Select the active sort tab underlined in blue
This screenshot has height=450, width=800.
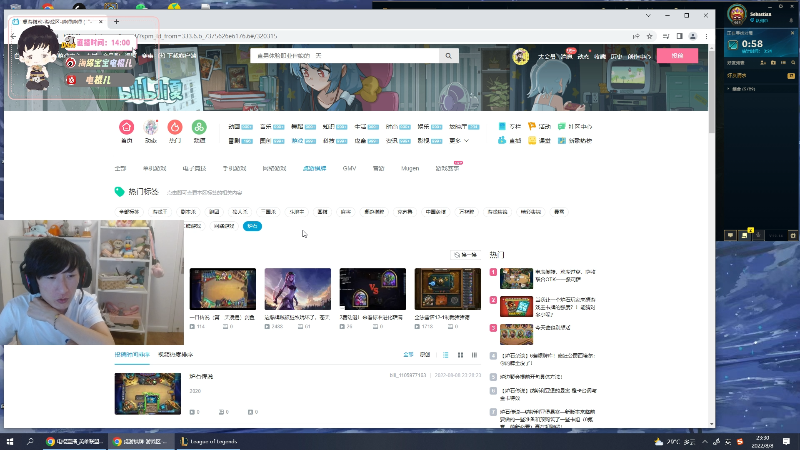[132, 355]
